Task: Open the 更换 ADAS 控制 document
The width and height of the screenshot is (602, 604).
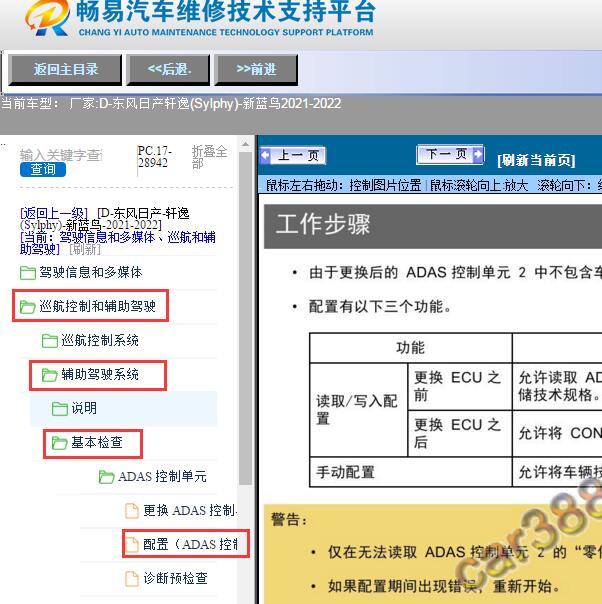Action: [x=190, y=510]
